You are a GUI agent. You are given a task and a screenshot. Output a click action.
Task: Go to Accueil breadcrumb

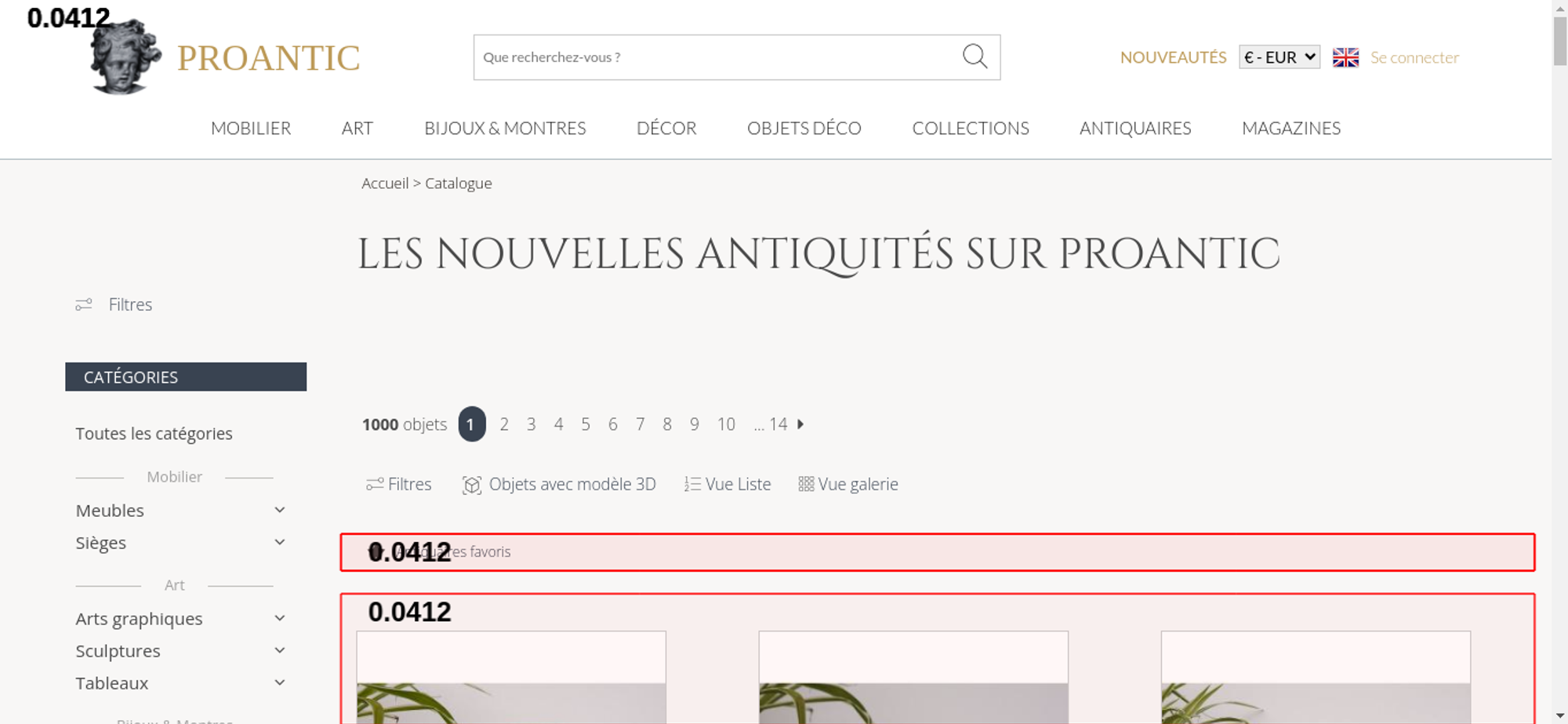pyautogui.click(x=385, y=183)
